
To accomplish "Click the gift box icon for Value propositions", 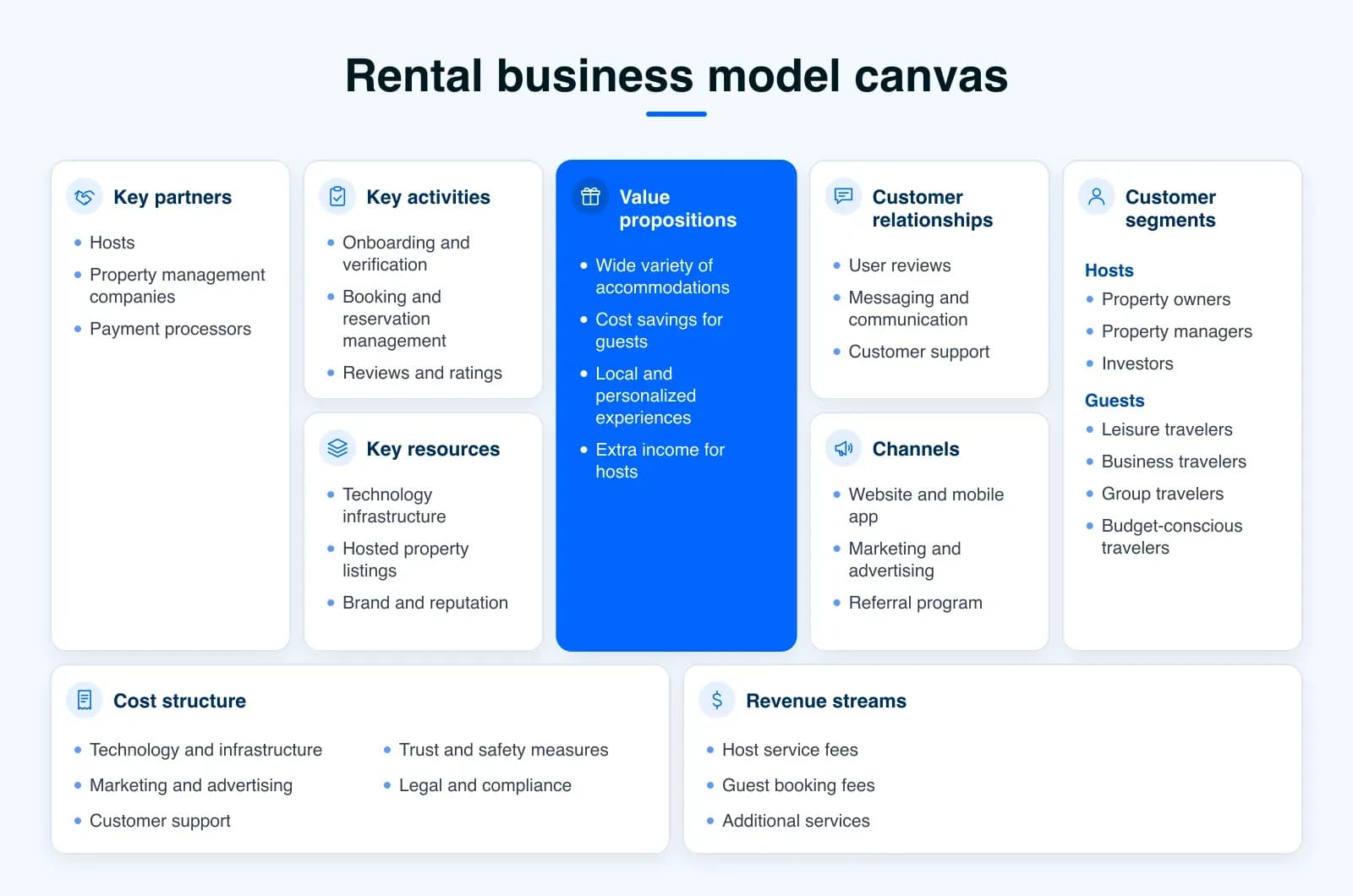I will (x=590, y=197).
